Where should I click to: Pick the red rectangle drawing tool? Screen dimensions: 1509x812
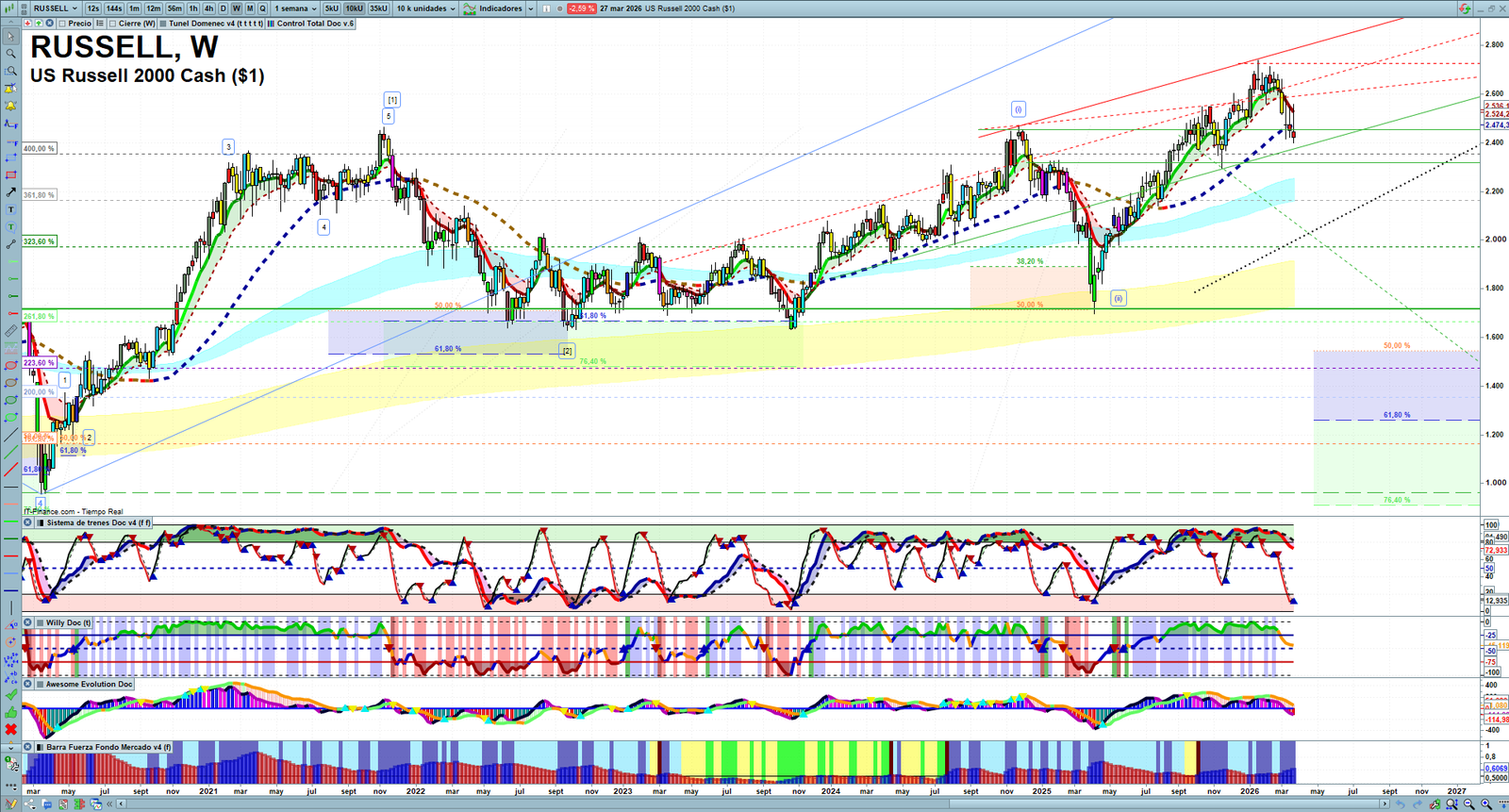coord(10,175)
